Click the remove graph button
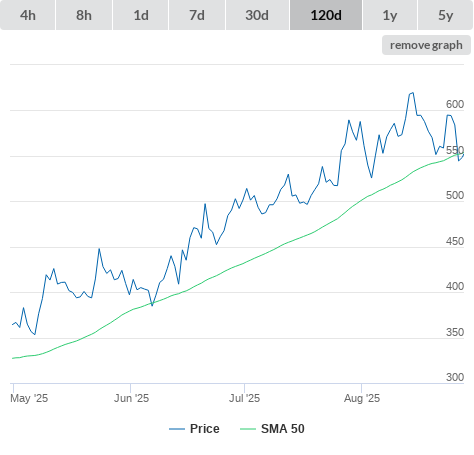The height and width of the screenshot is (455, 474). pyautogui.click(x=426, y=45)
